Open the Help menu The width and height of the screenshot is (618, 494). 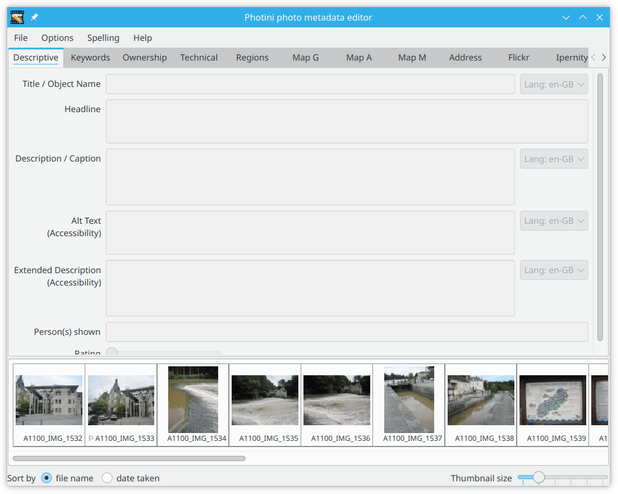coord(142,38)
